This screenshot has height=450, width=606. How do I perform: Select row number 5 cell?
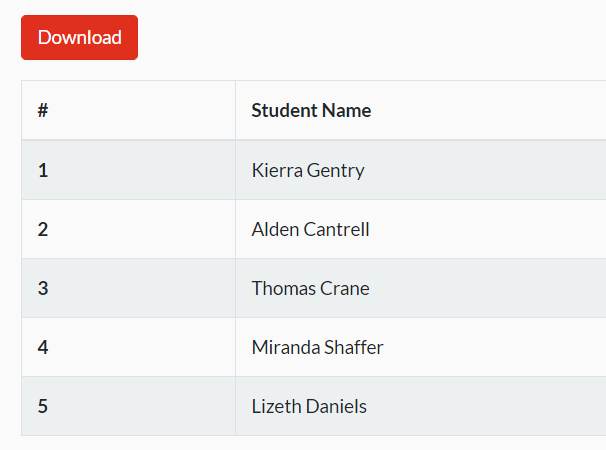click(43, 406)
